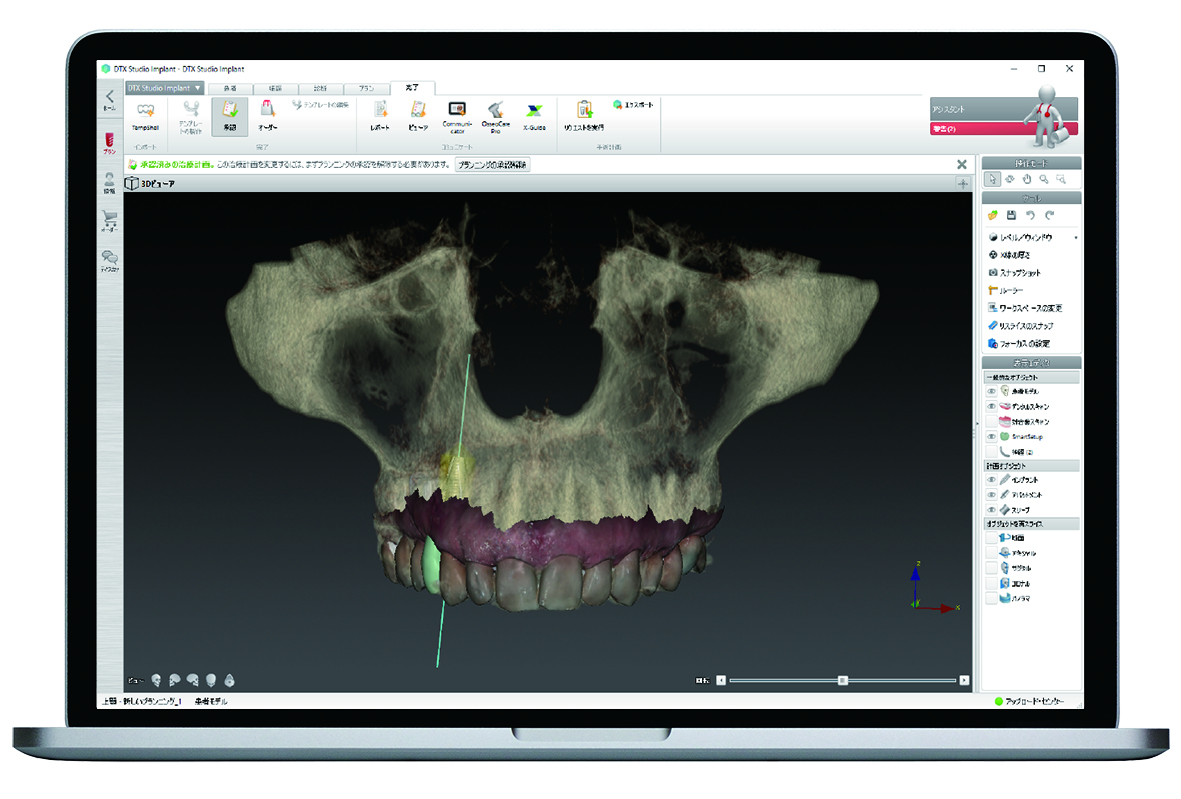Switch to the Plan ribbon tab

[367, 89]
